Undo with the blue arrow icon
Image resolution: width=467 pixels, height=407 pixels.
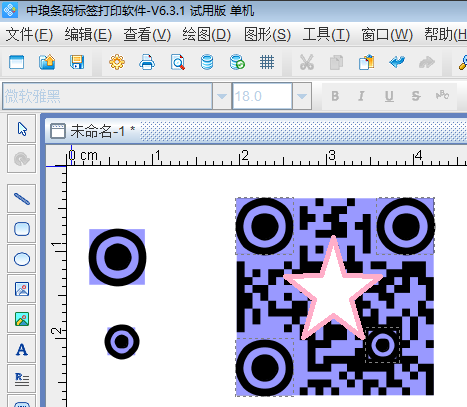(397, 62)
